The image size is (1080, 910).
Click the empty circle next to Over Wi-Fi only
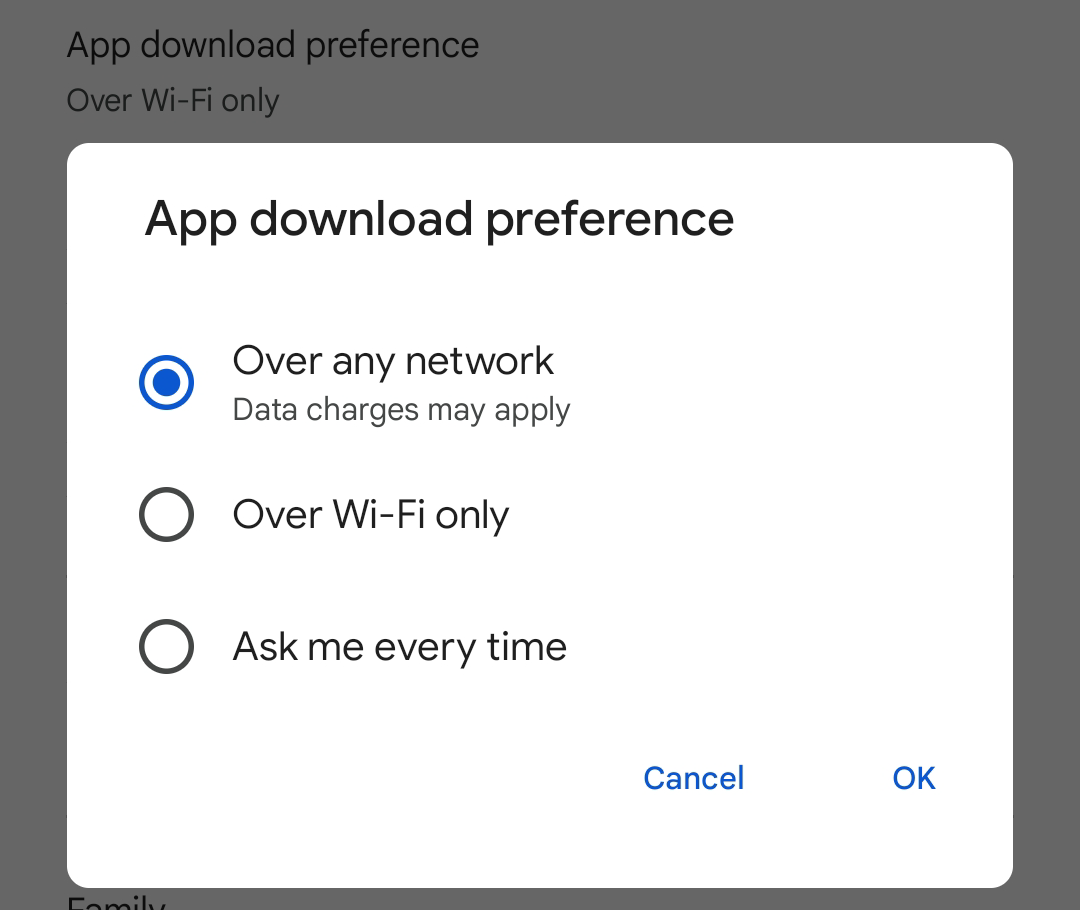click(166, 514)
